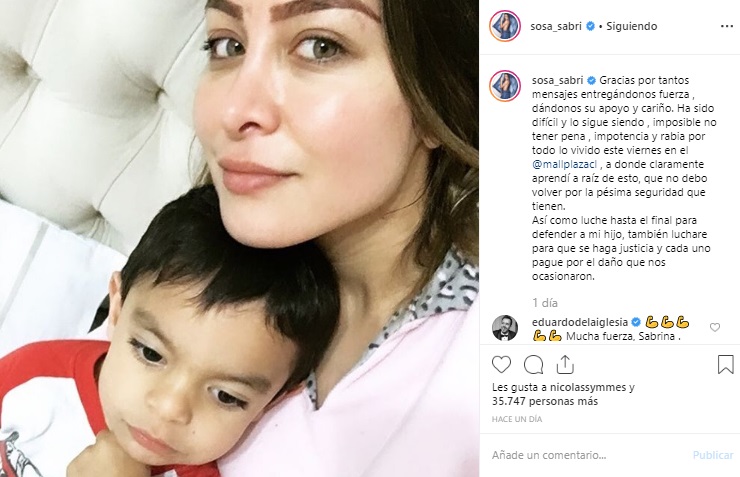Open nicolassymmes profile from likes
This screenshot has height=477, width=740.
click(585, 388)
